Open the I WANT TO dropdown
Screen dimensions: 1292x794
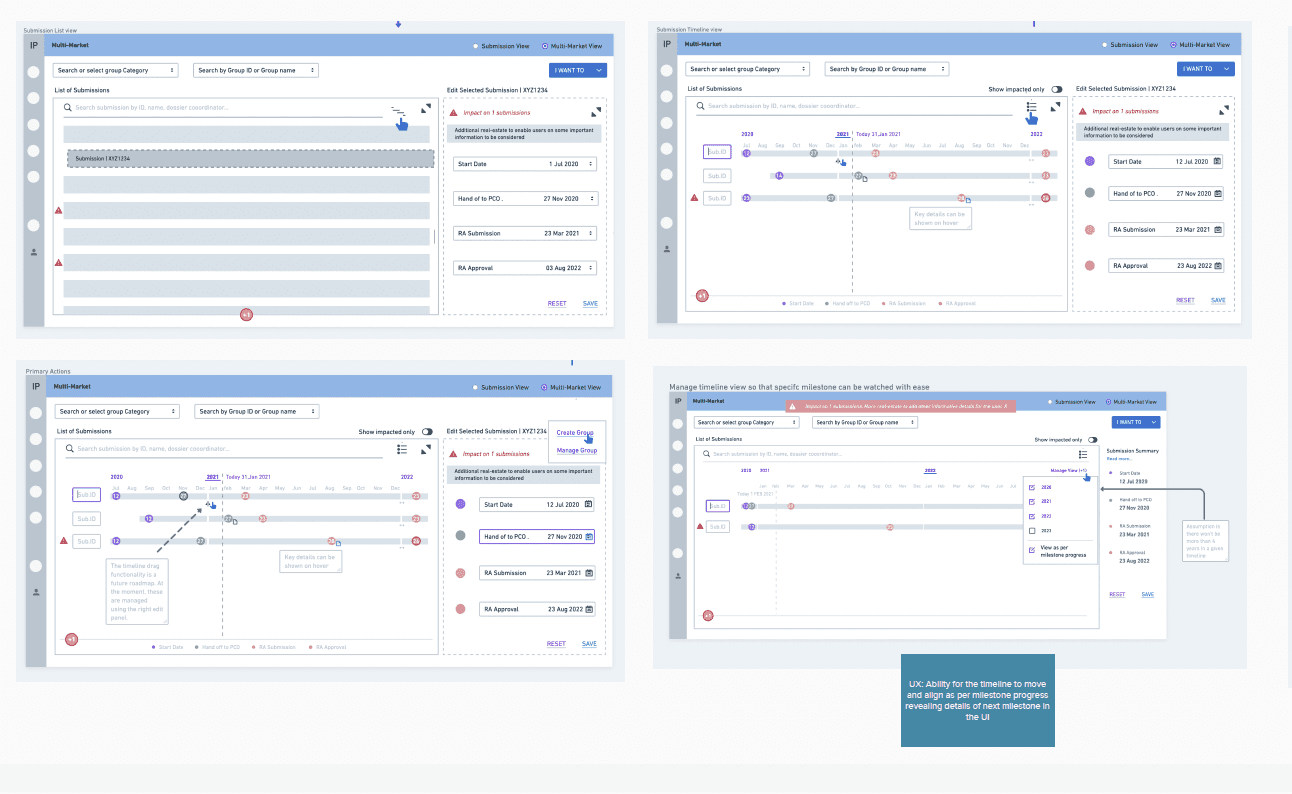[x=577, y=70]
